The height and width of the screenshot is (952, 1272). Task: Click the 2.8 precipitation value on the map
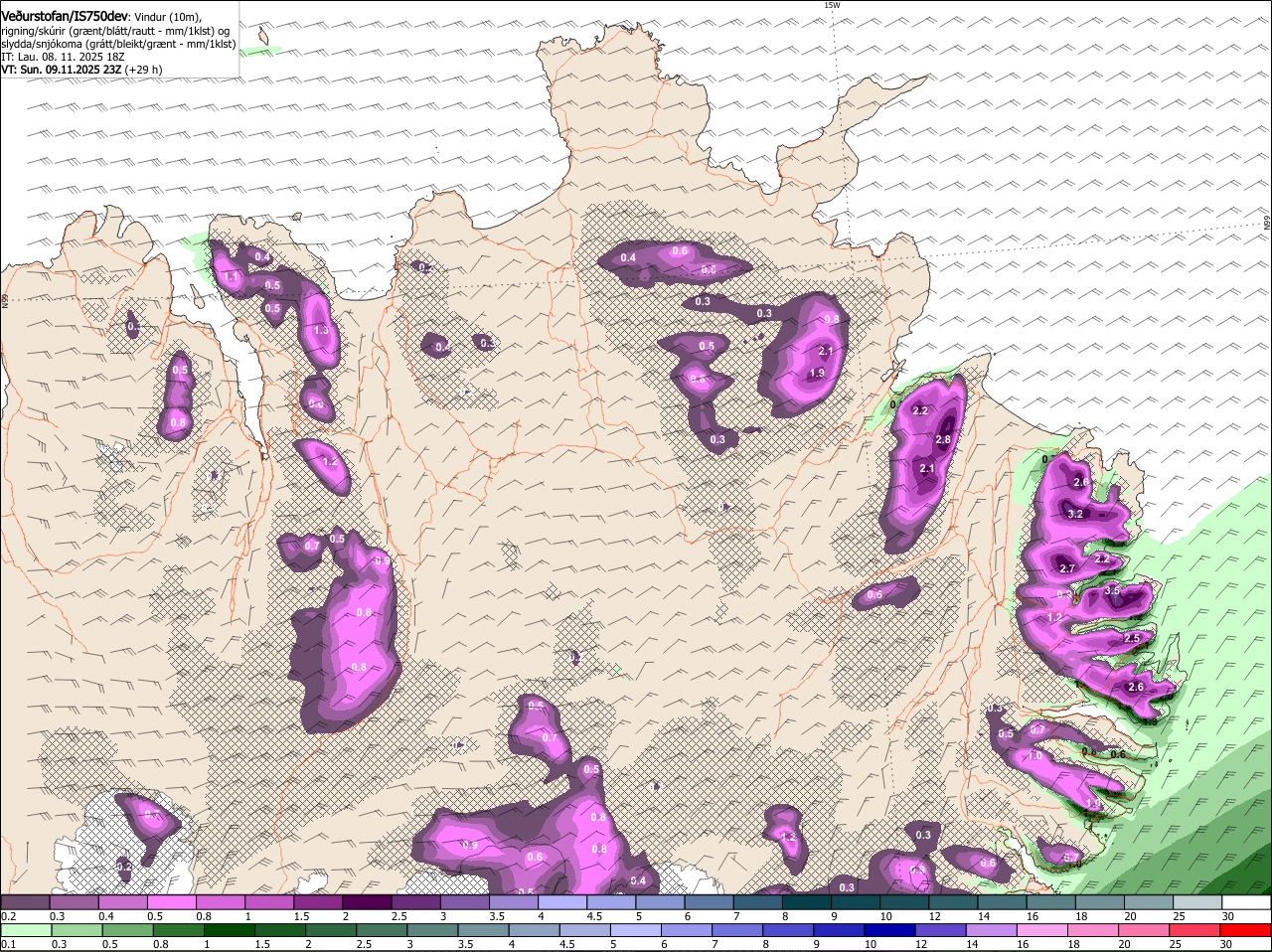(943, 439)
